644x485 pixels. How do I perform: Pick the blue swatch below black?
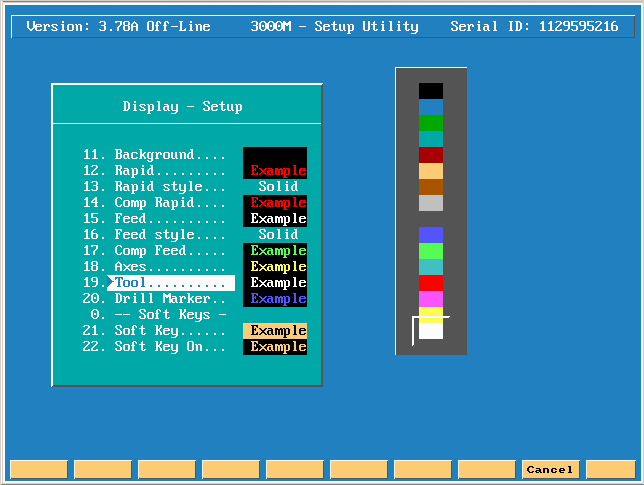point(431,107)
